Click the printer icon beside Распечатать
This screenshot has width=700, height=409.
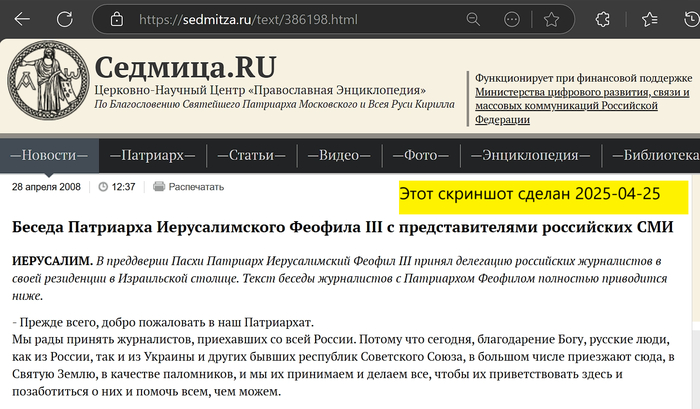[156, 186]
